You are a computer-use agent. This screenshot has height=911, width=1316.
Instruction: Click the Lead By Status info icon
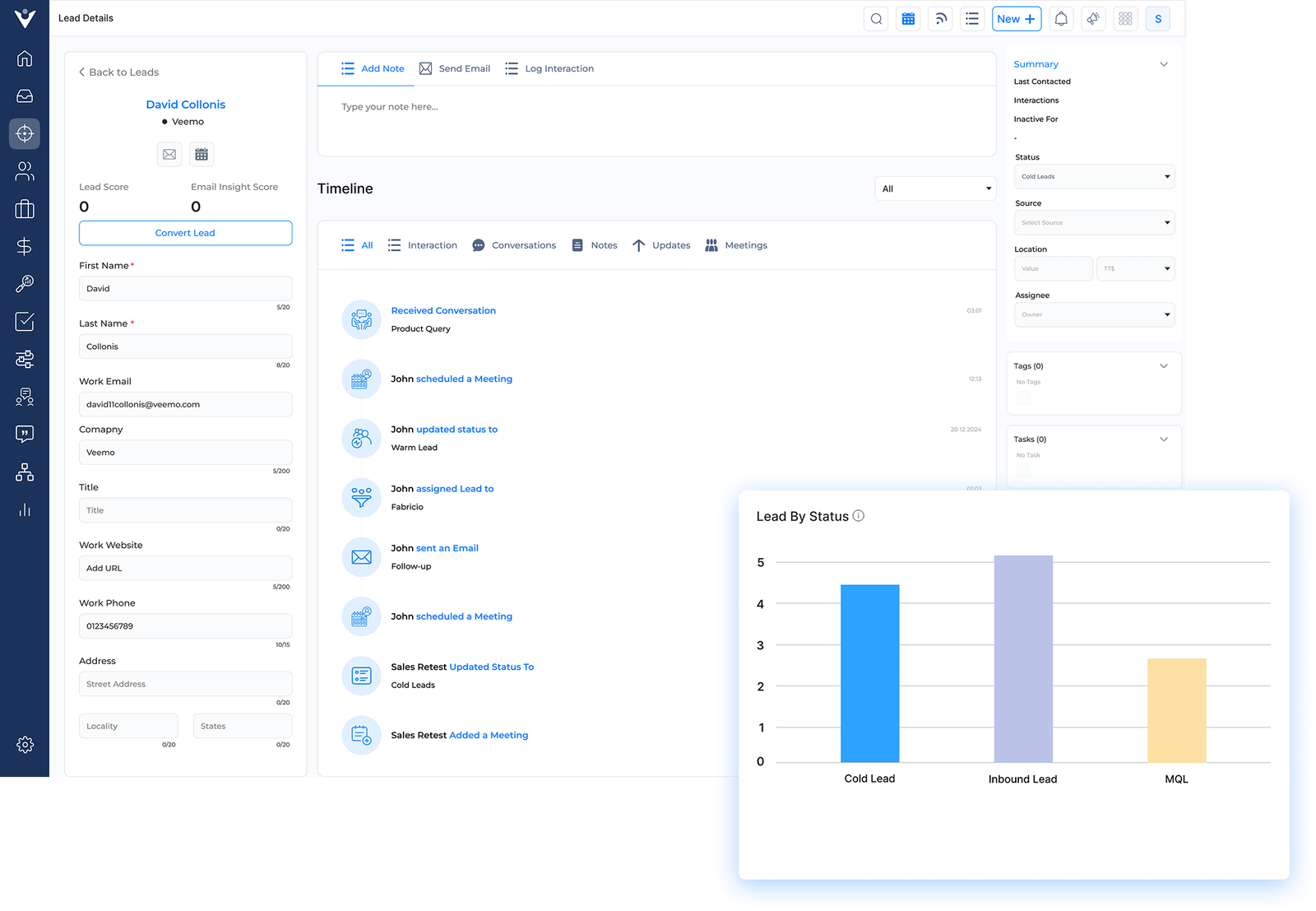point(859,516)
